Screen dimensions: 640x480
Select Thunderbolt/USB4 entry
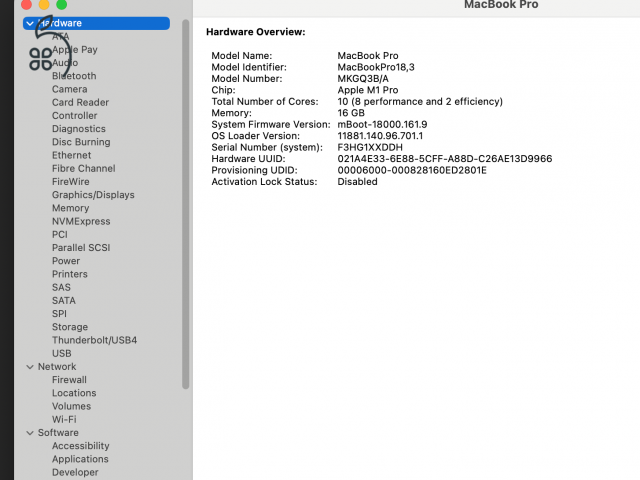[94, 340]
